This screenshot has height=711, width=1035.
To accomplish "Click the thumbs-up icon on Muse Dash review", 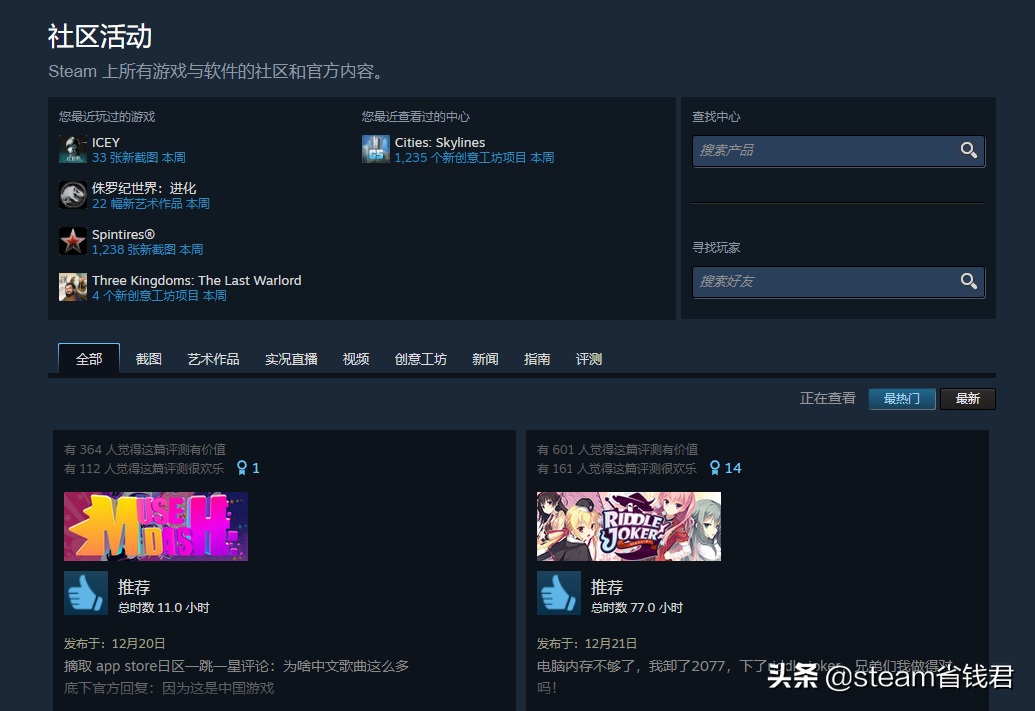I will tap(86, 593).
